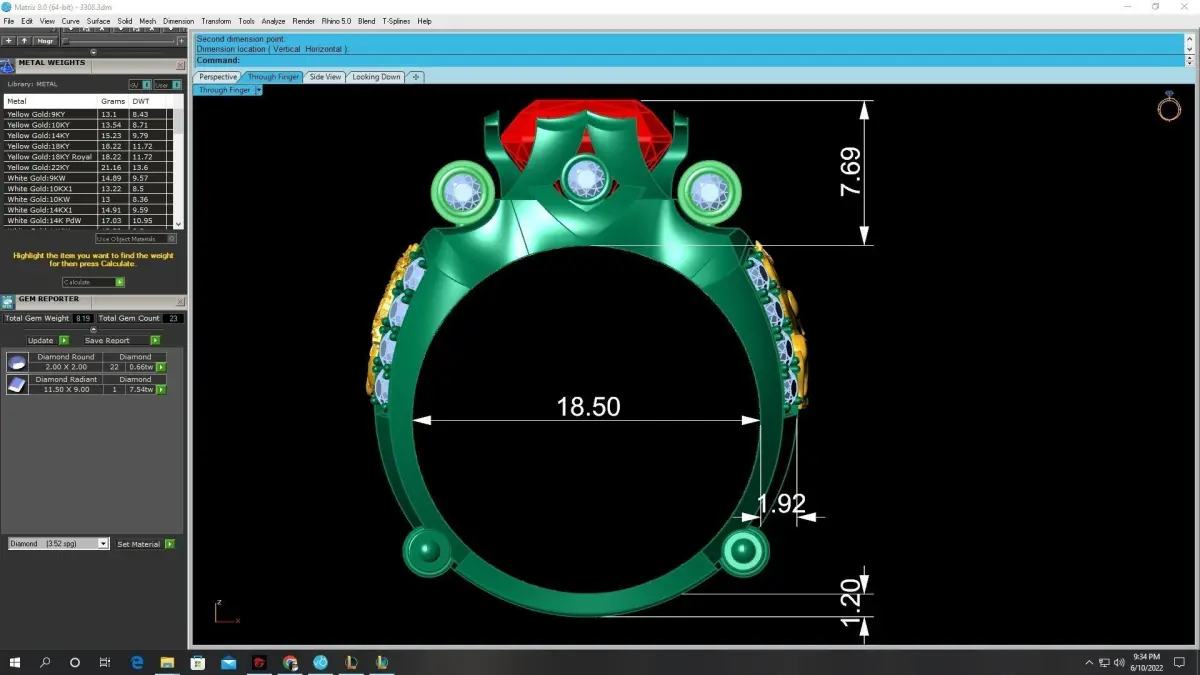Launch Microsoft Edge from the taskbar
Screen dimensions: 1200x675
pyautogui.click(x=137, y=662)
